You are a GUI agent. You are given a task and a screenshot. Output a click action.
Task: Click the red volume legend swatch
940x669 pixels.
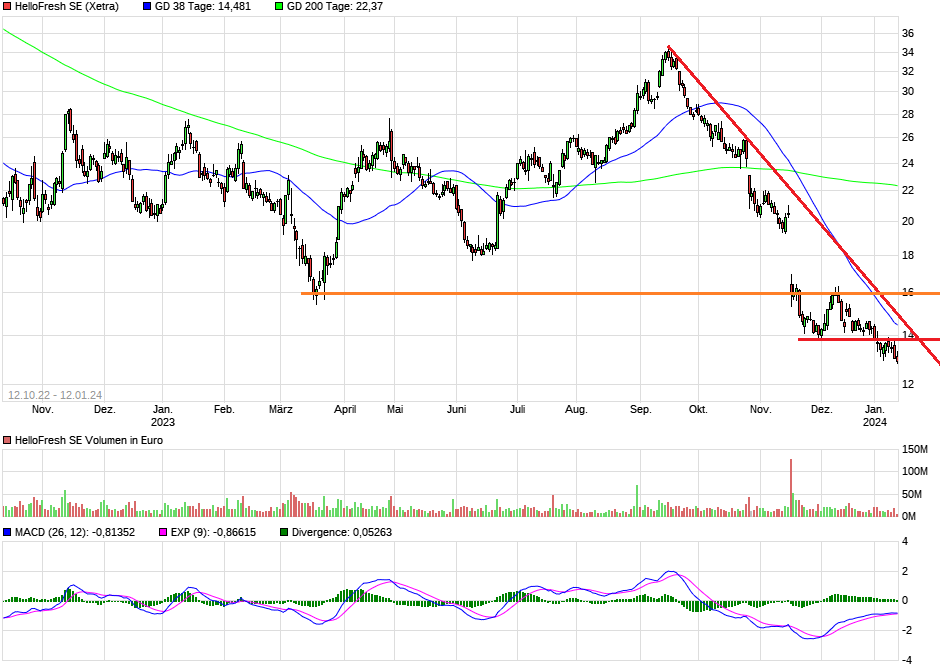(x=7, y=441)
